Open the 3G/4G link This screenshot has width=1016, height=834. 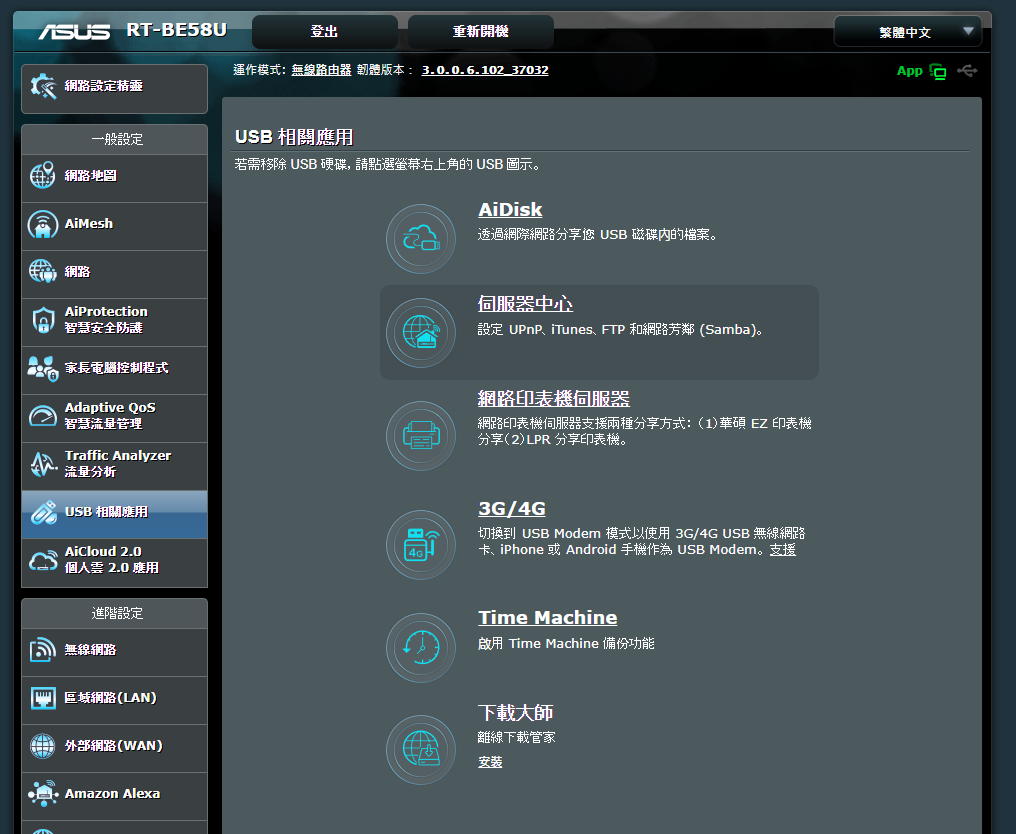click(512, 509)
